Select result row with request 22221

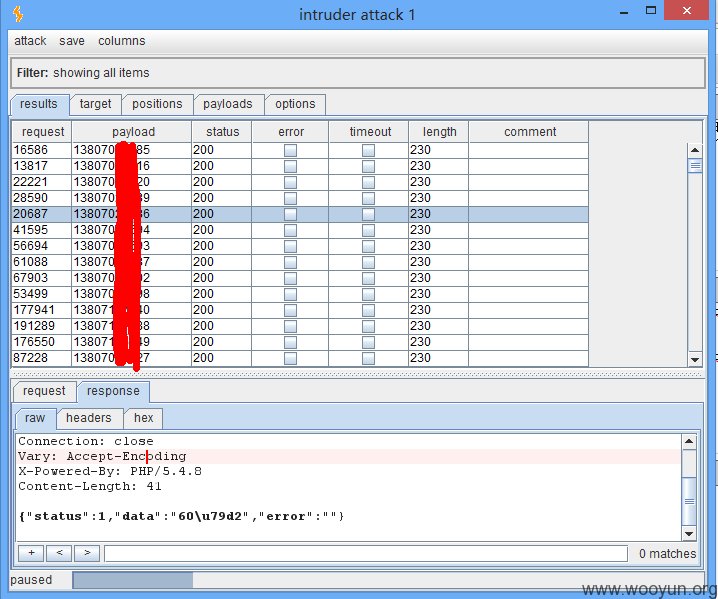[x=300, y=182]
